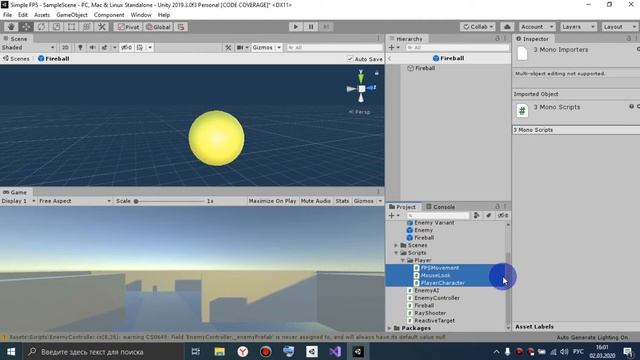The width and height of the screenshot is (640, 360).
Task: Toggle scene lighting lightbulb icon
Action: 80,47
